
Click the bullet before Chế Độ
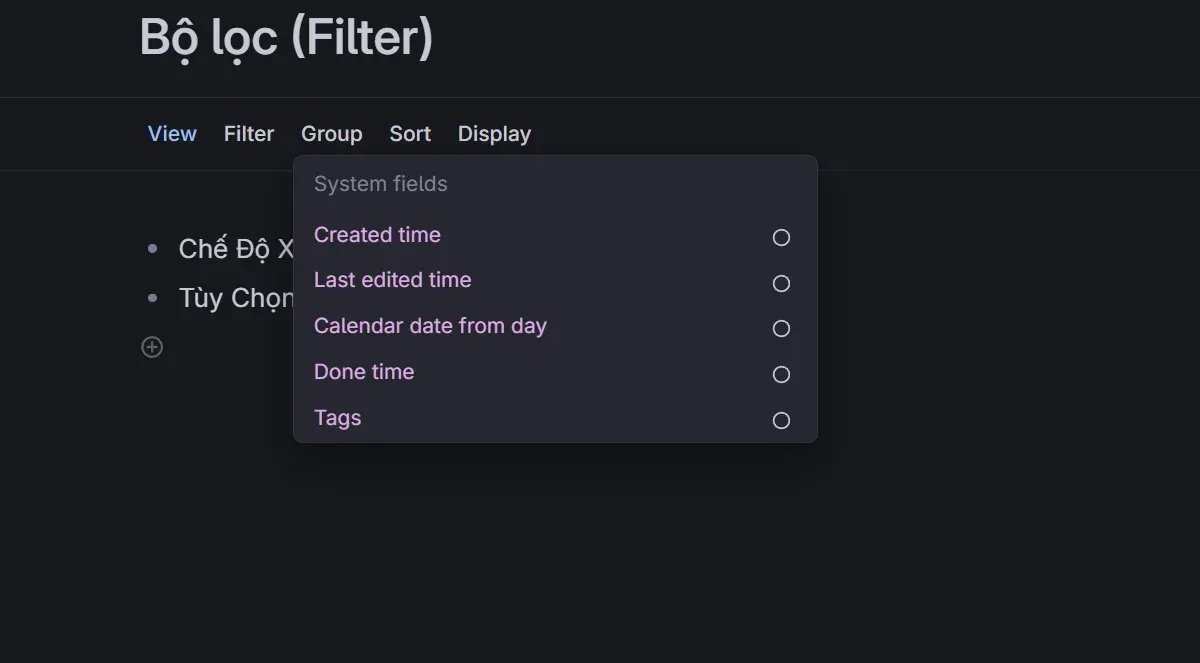(152, 248)
